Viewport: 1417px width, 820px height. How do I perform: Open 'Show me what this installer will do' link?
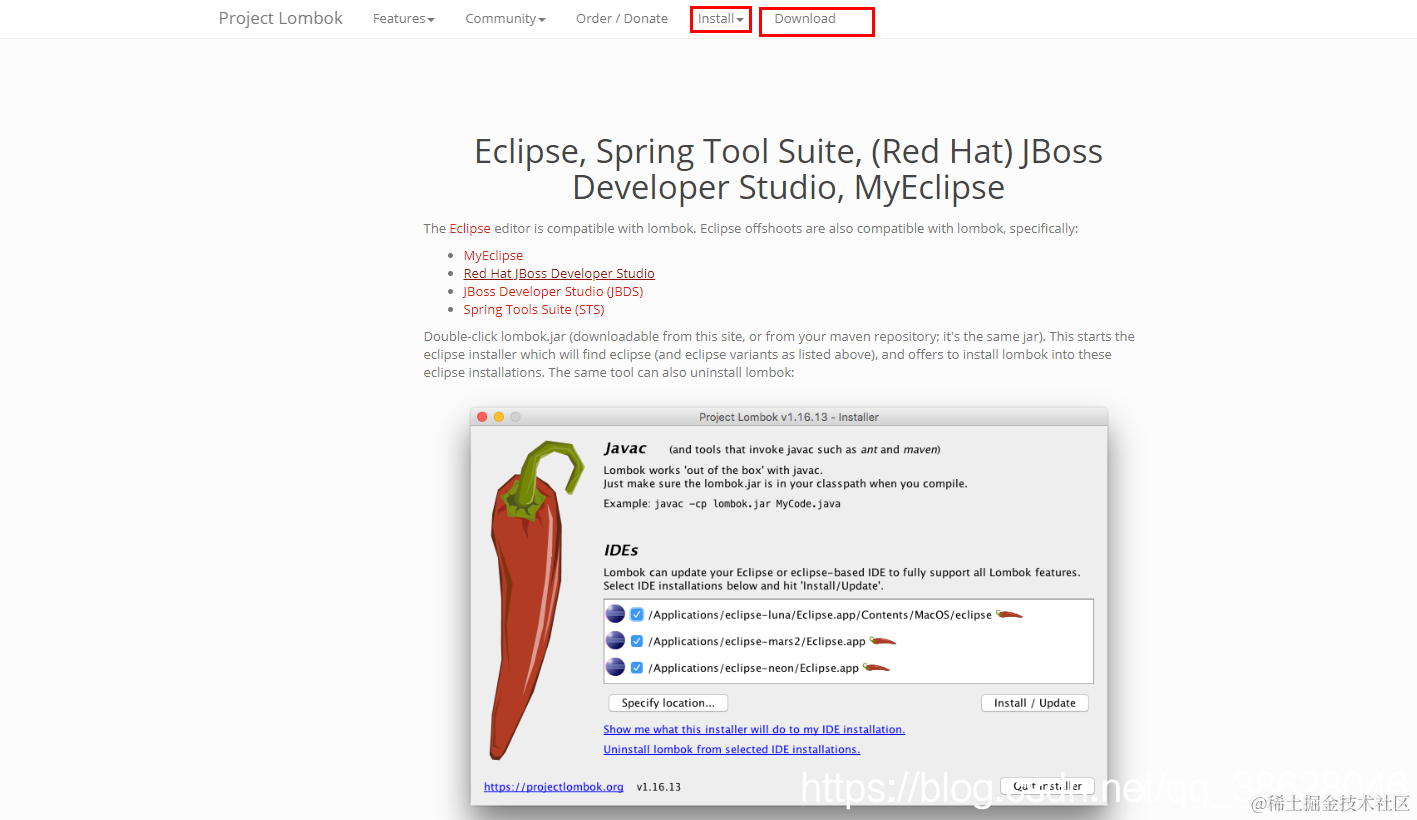754,730
